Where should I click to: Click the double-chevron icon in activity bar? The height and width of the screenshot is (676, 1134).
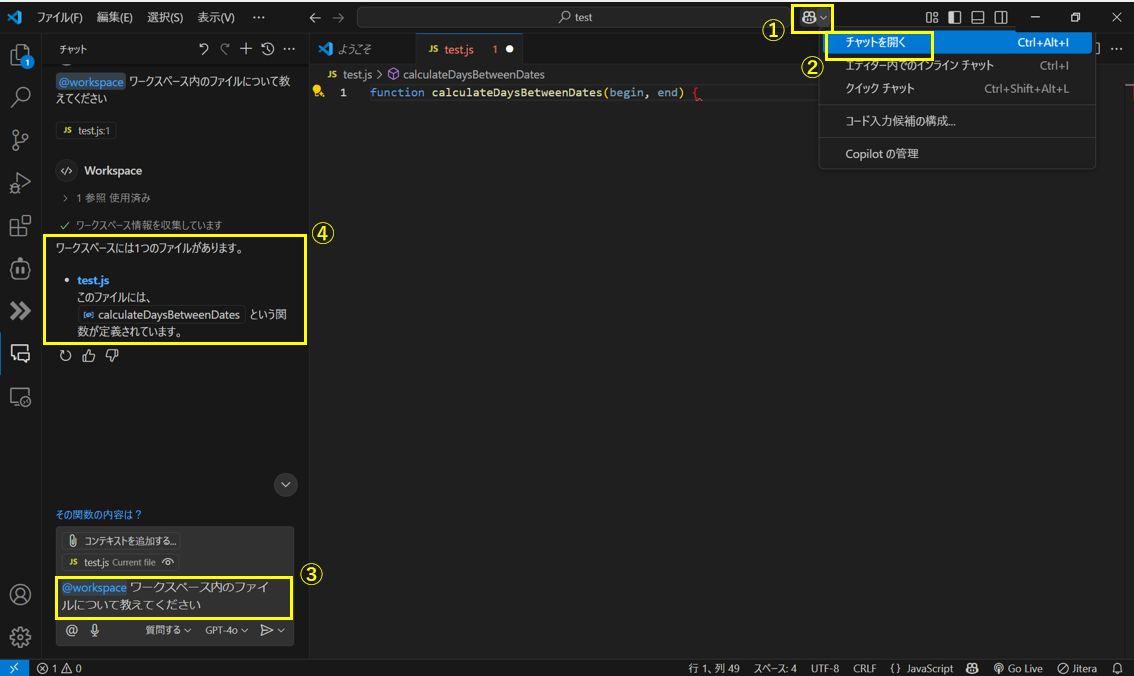coord(20,311)
